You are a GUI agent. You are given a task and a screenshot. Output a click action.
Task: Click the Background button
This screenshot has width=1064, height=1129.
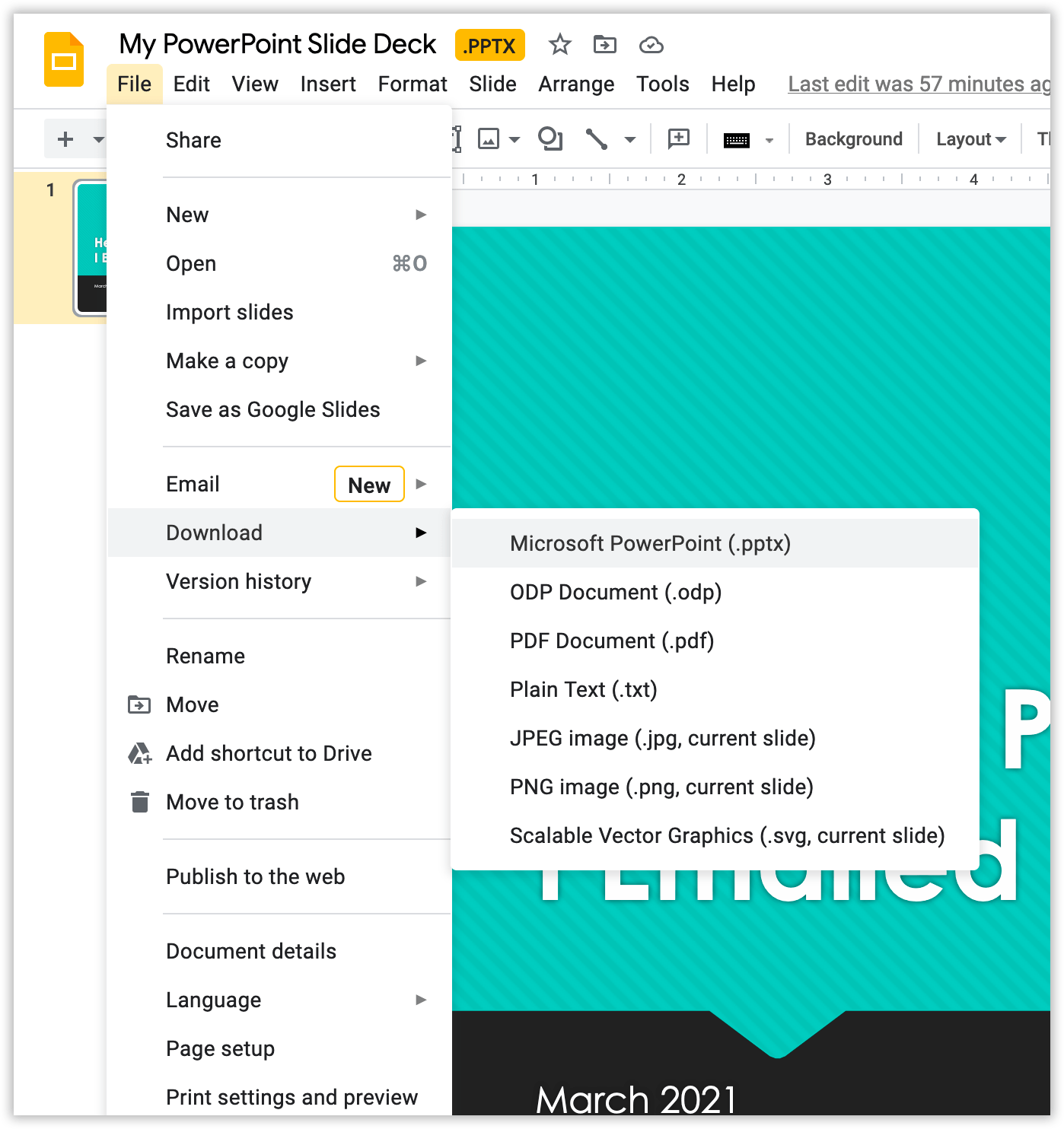tap(854, 139)
